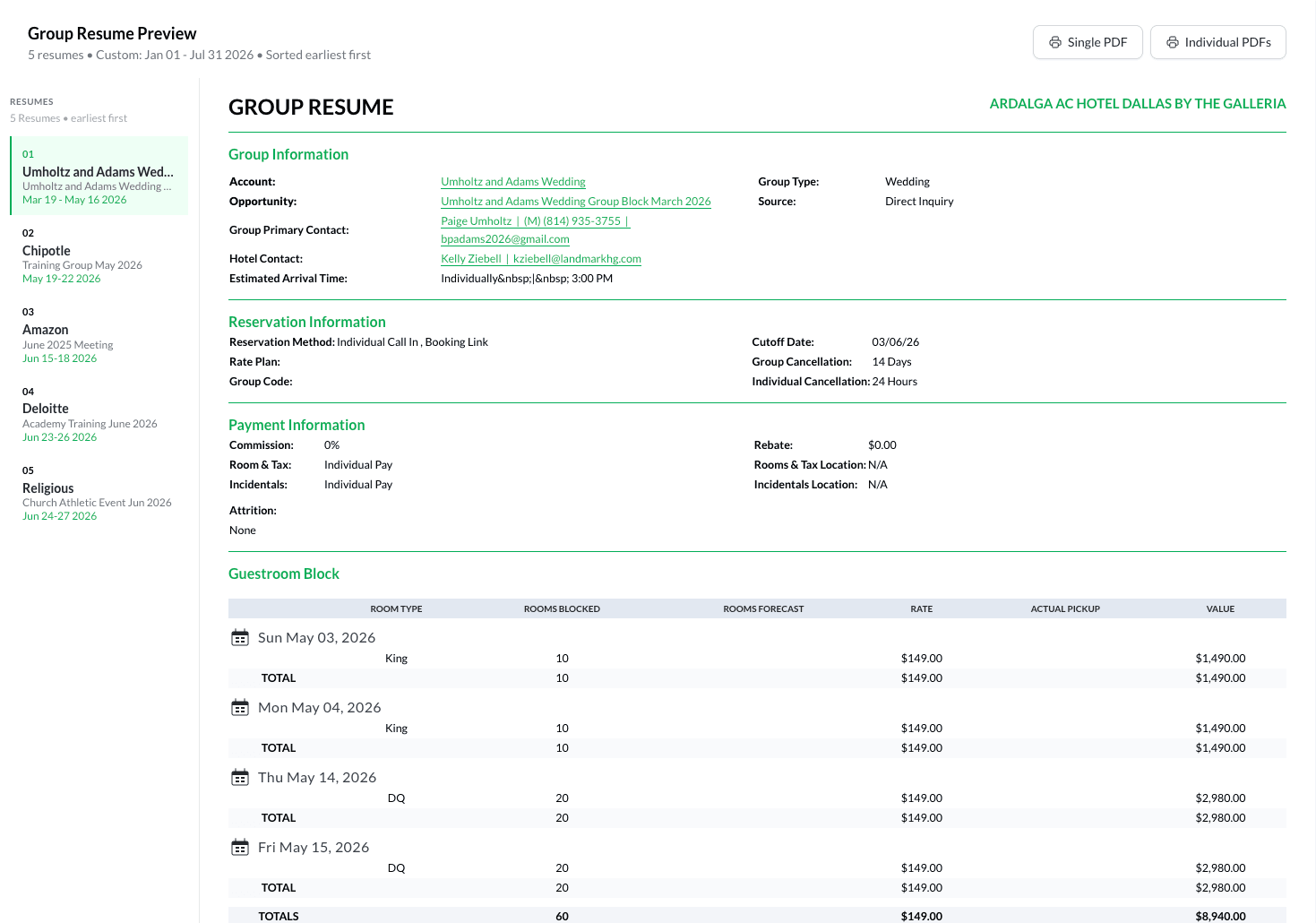1316x923 pixels.
Task: Click the Paige Umholtz phone contact link
Action: [535, 221]
